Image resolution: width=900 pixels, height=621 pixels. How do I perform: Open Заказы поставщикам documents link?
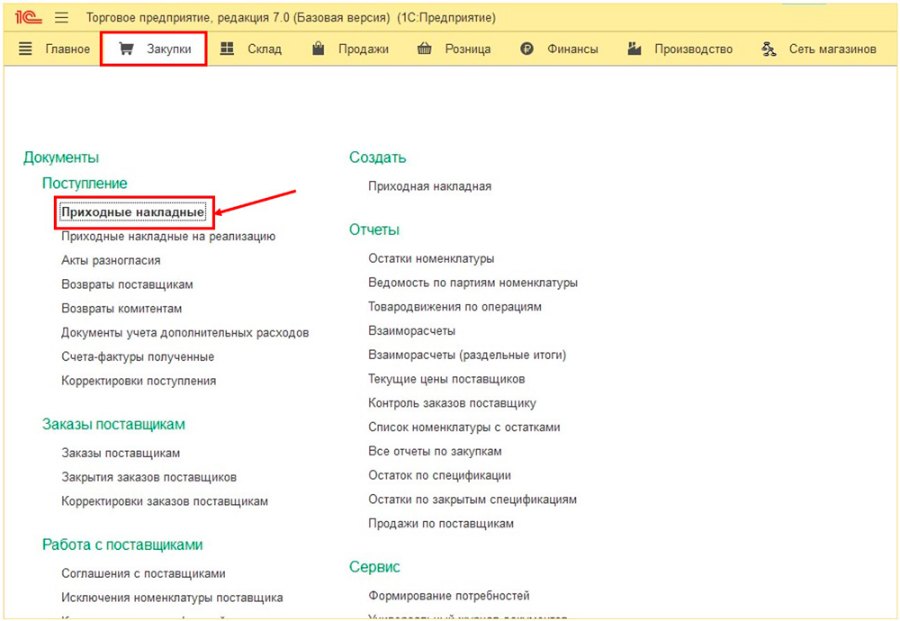[121, 453]
